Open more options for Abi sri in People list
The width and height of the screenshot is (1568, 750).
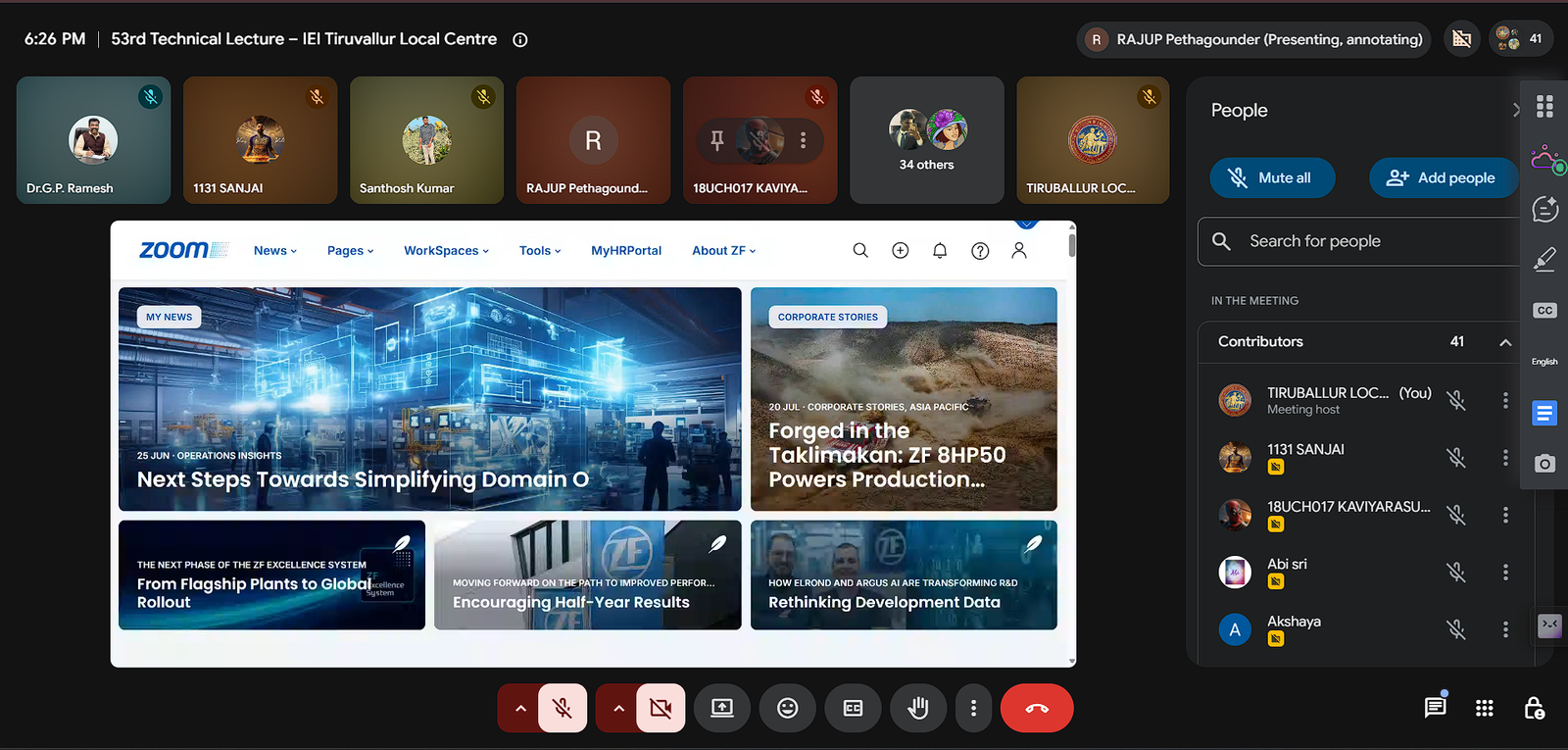(x=1505, y=573)
